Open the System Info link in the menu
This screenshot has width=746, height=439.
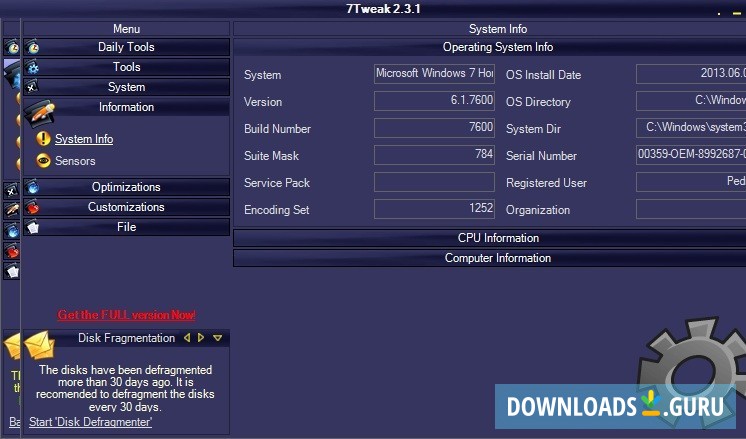[84, 139]
